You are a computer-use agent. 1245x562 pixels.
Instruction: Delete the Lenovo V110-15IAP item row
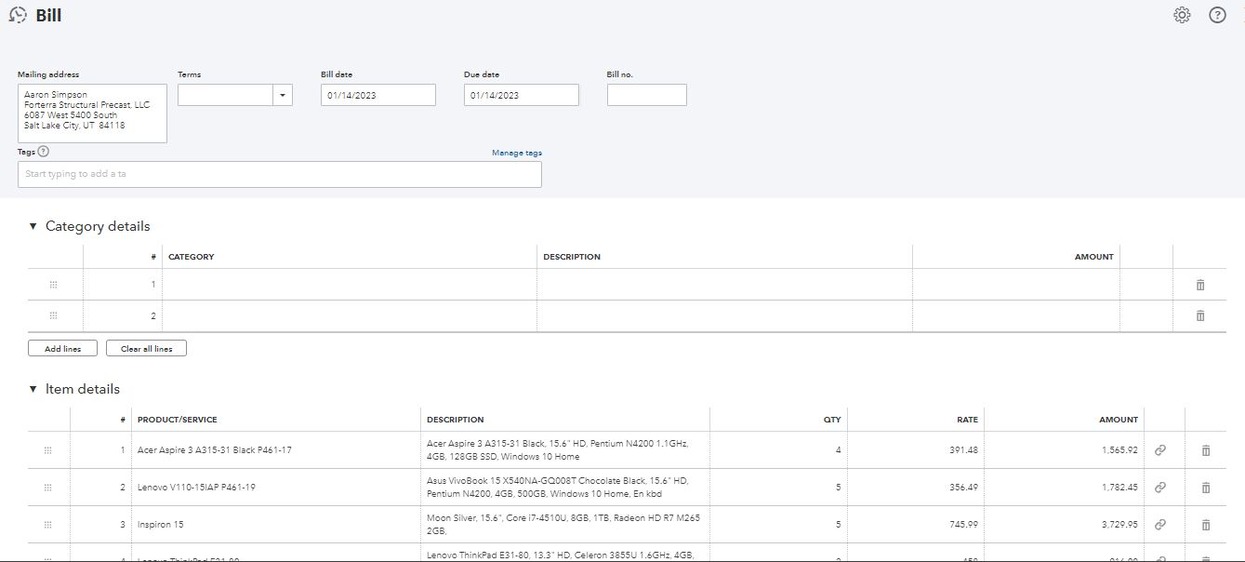tap(1205, 487)
